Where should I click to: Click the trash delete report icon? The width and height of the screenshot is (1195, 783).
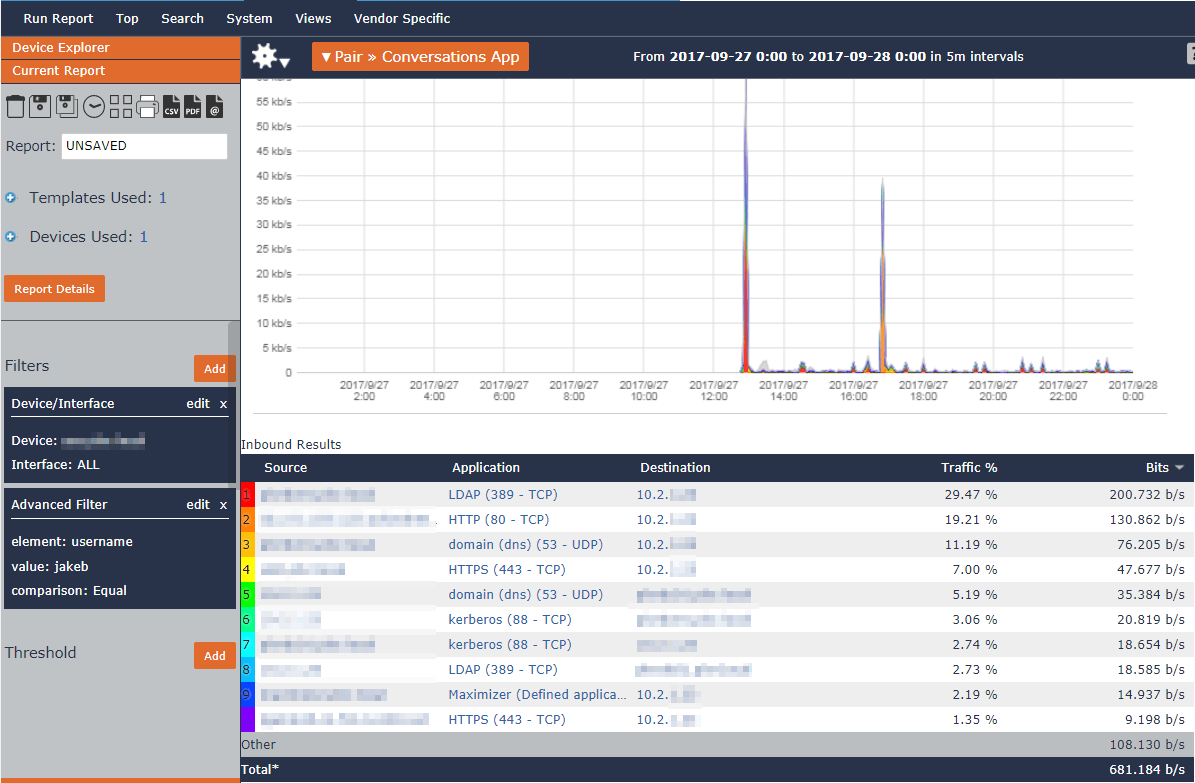click(15, 106)
